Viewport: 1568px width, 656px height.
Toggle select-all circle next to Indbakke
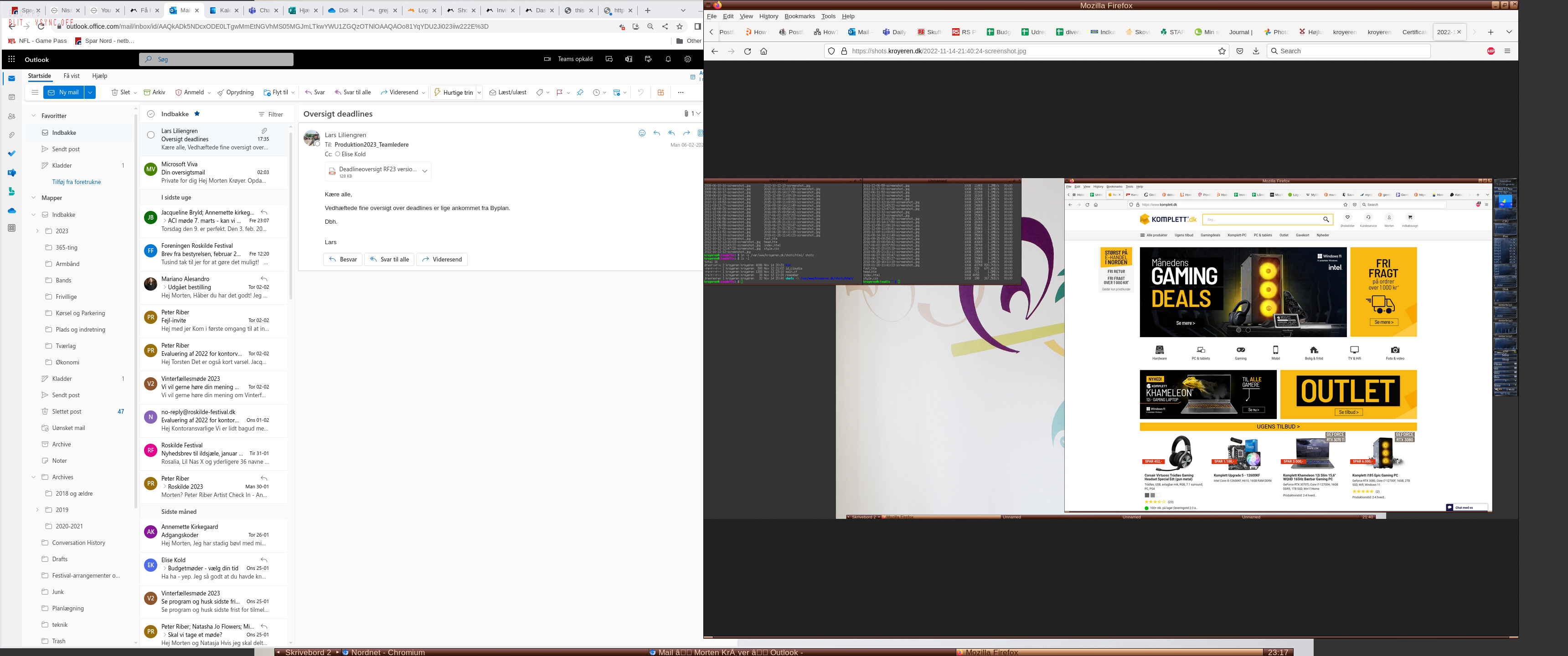tap(151, 114)
